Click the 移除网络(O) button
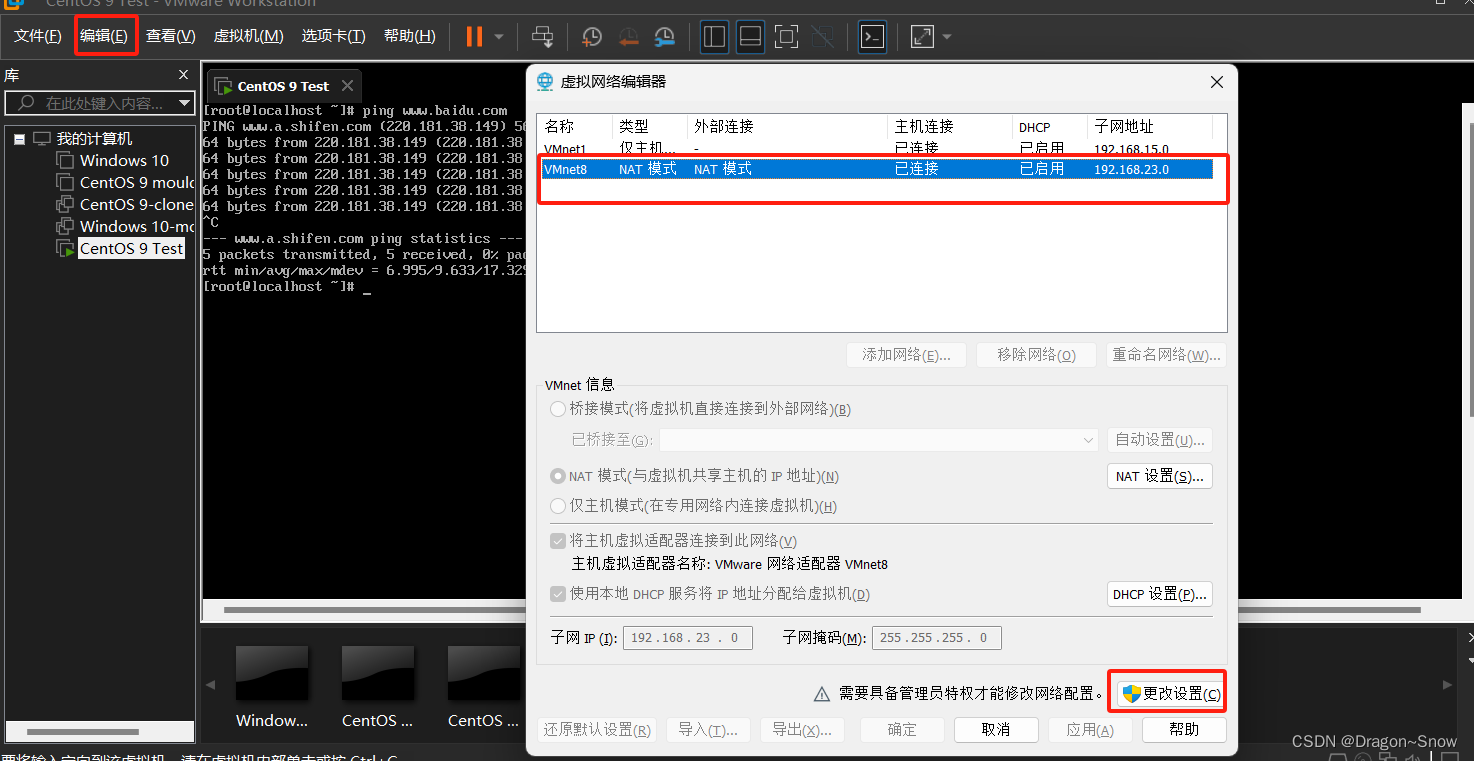The image size is (1474, 761). point(1037,355)
